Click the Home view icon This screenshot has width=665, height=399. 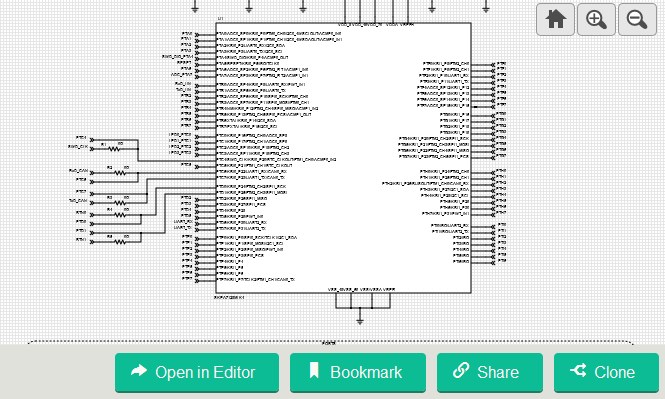[x=555, y=20]
